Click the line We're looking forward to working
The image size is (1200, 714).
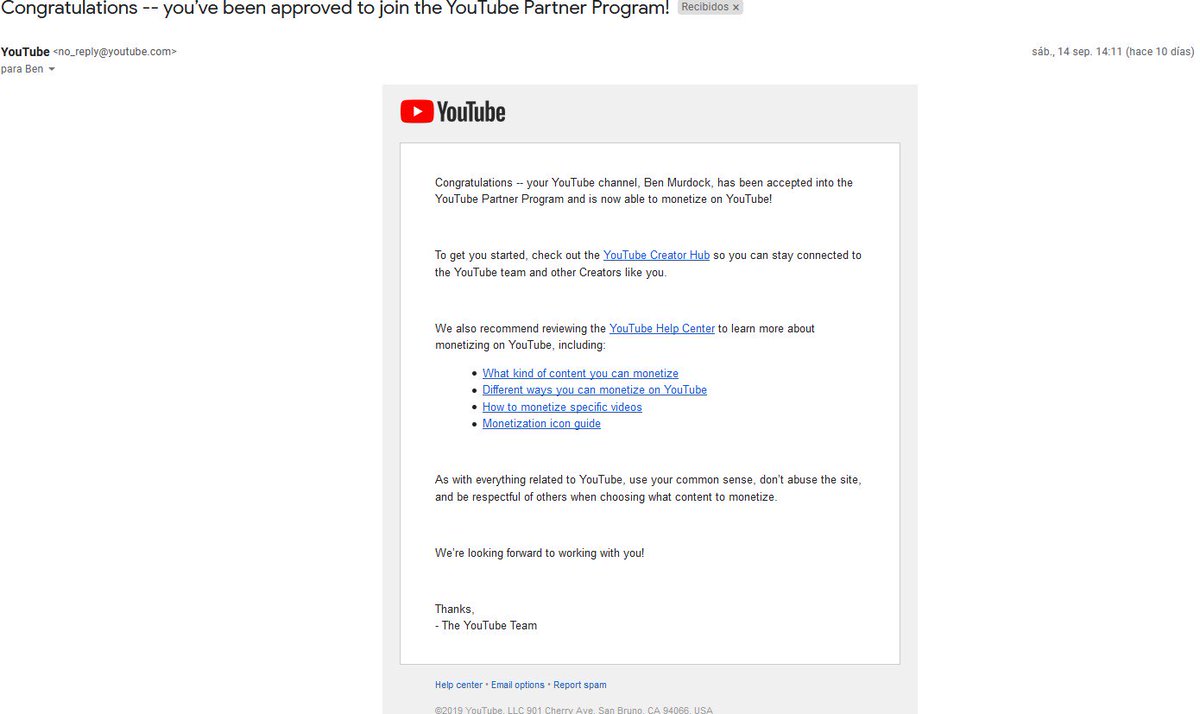click(x=540, y=553)
